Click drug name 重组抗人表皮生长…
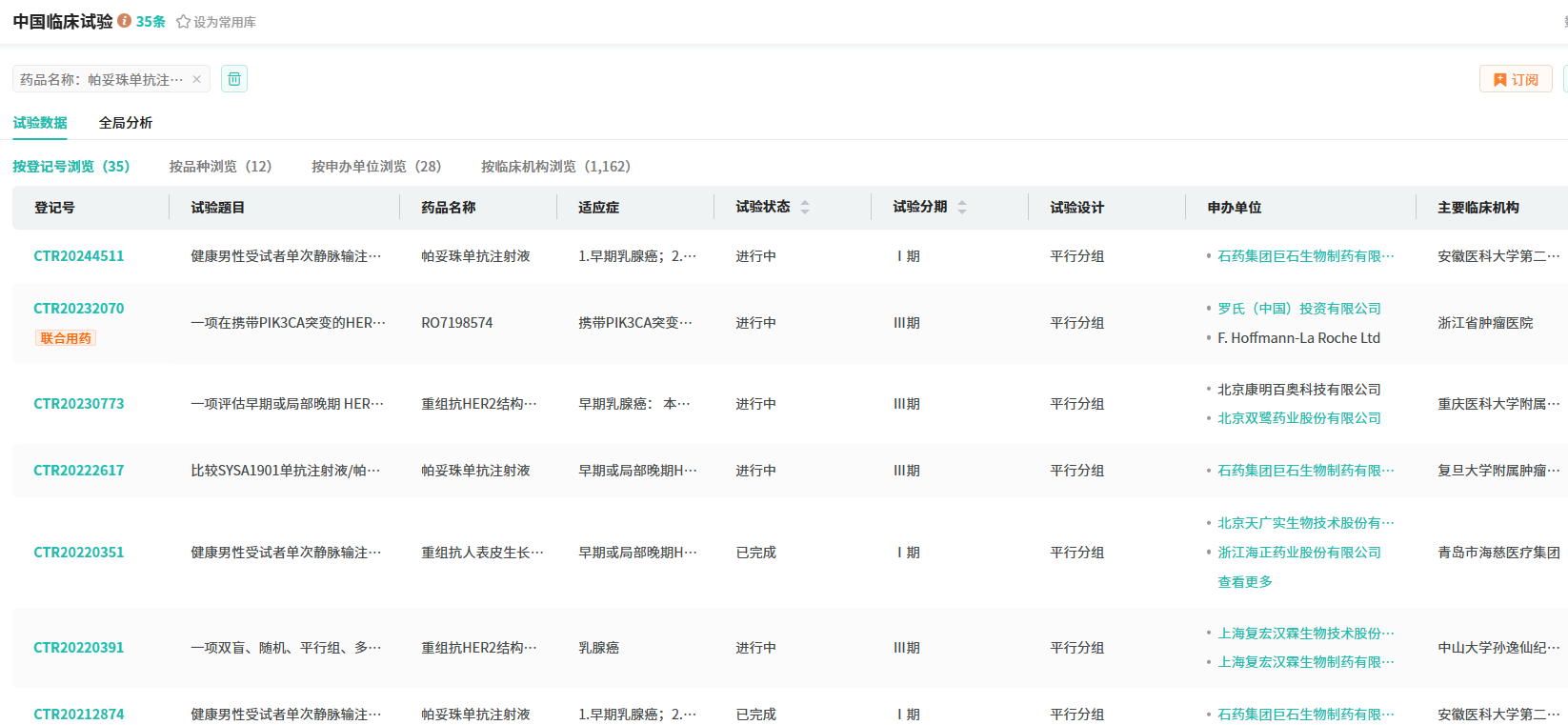This screenshot has height=725, width=1568. coord(483,553)
